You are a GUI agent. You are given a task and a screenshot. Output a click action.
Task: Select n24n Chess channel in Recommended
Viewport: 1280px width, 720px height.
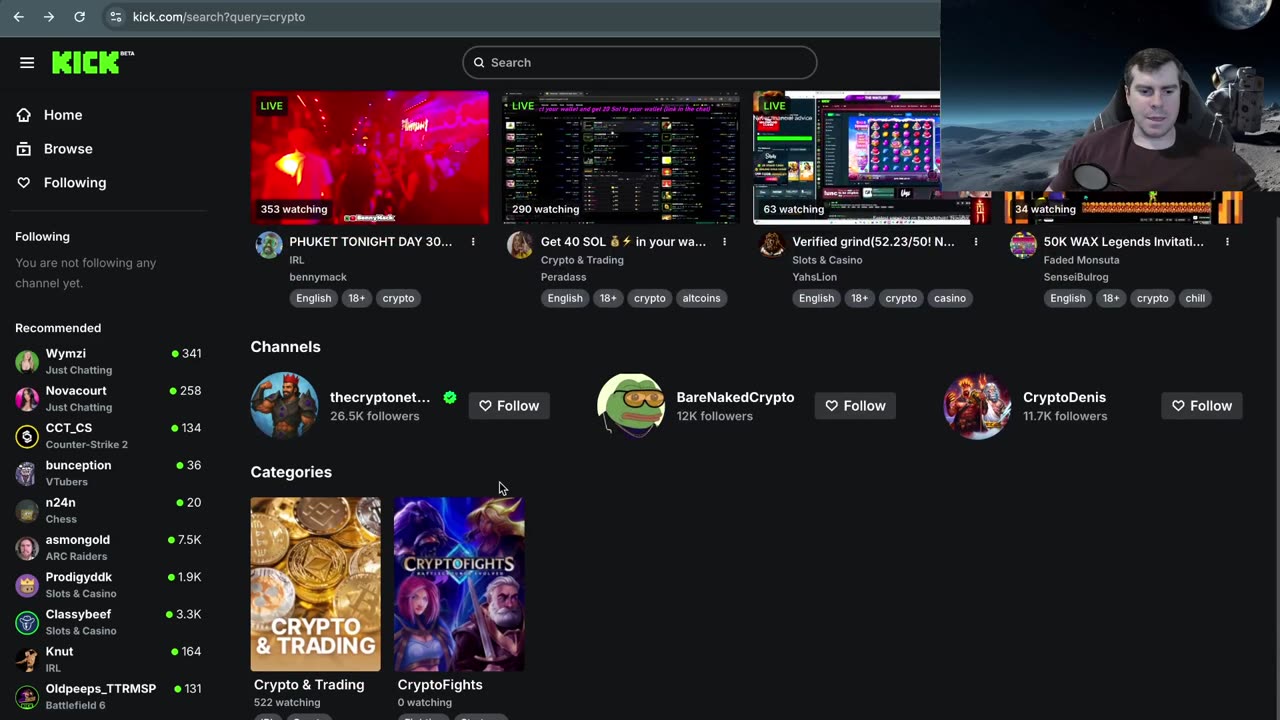(108, 510)
